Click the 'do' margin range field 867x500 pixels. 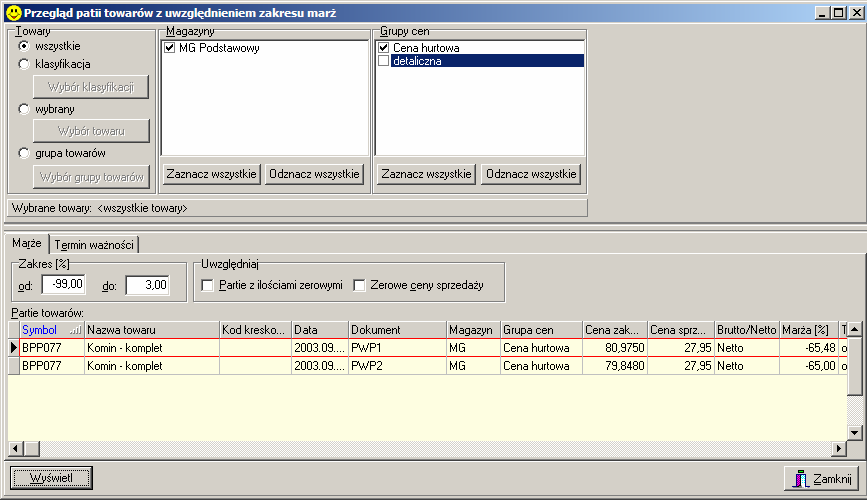click(148, 285)
